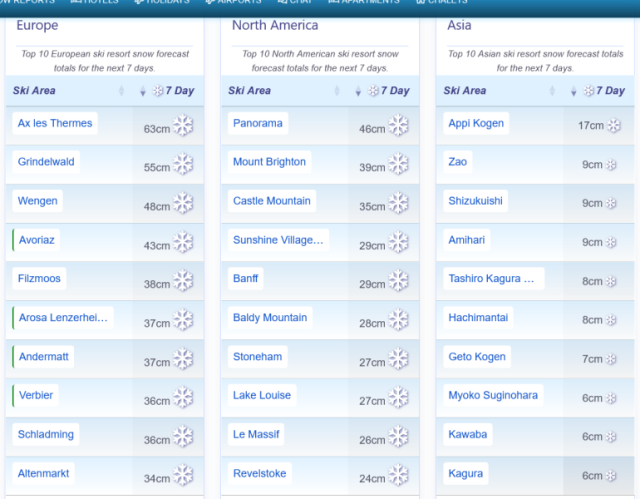Open Verbier resort link
This screenshot has height=499, width=640.
pos(36,395)
